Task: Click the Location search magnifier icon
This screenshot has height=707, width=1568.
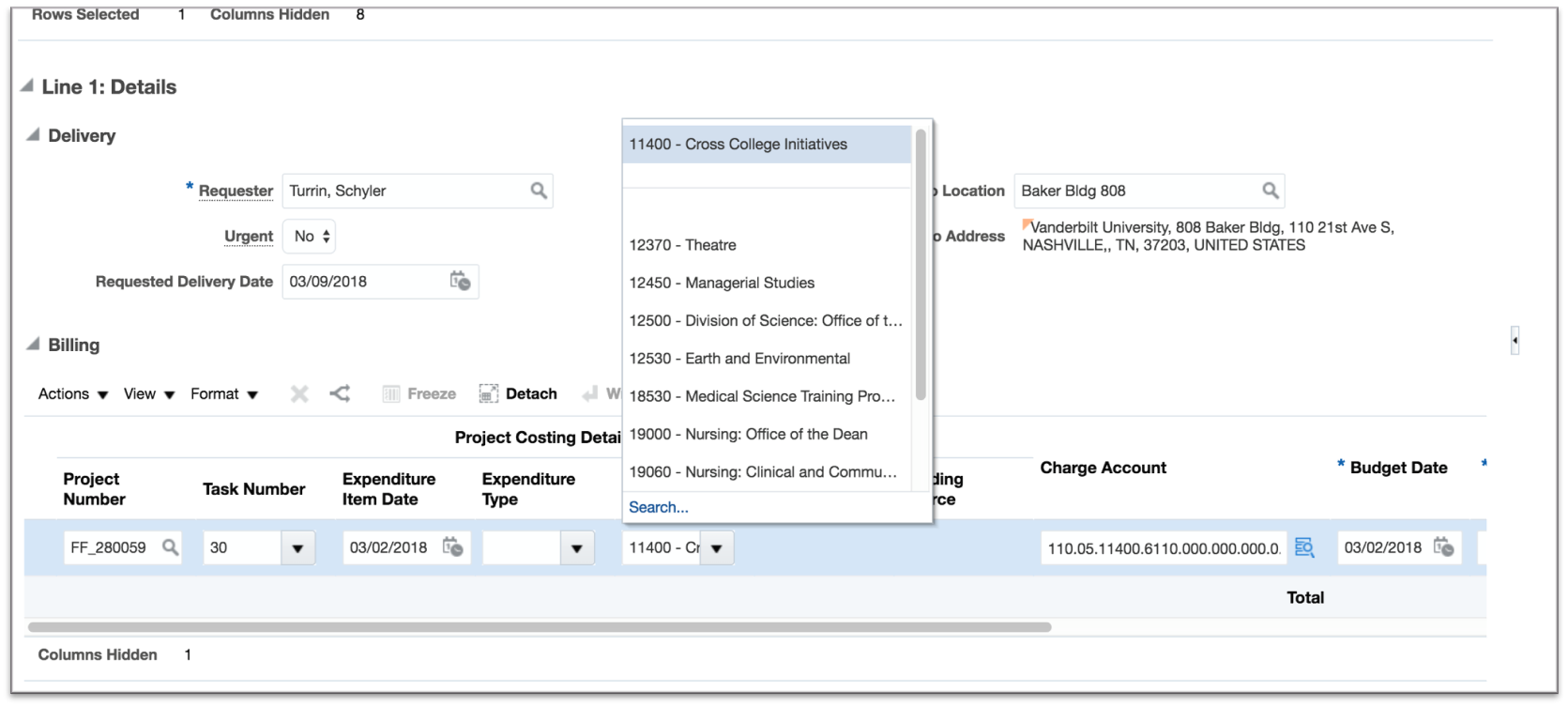Action: 1270,191
